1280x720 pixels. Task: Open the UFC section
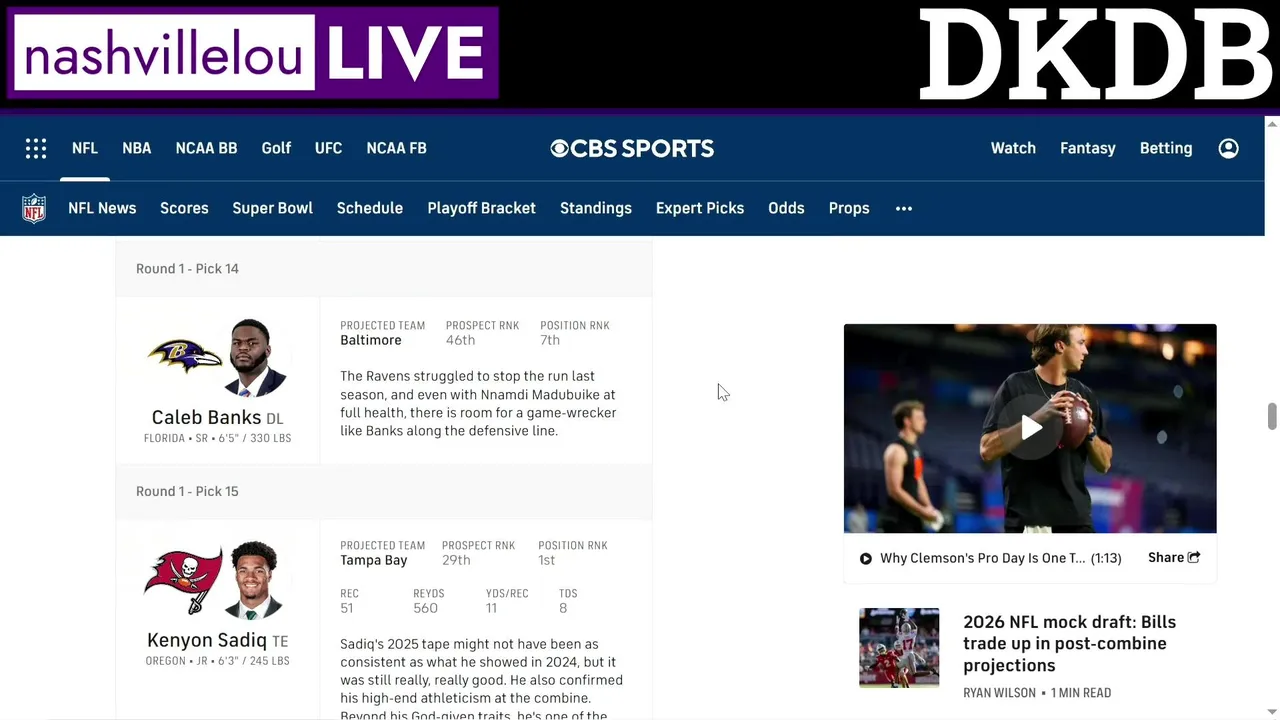[x=328, y=148]
